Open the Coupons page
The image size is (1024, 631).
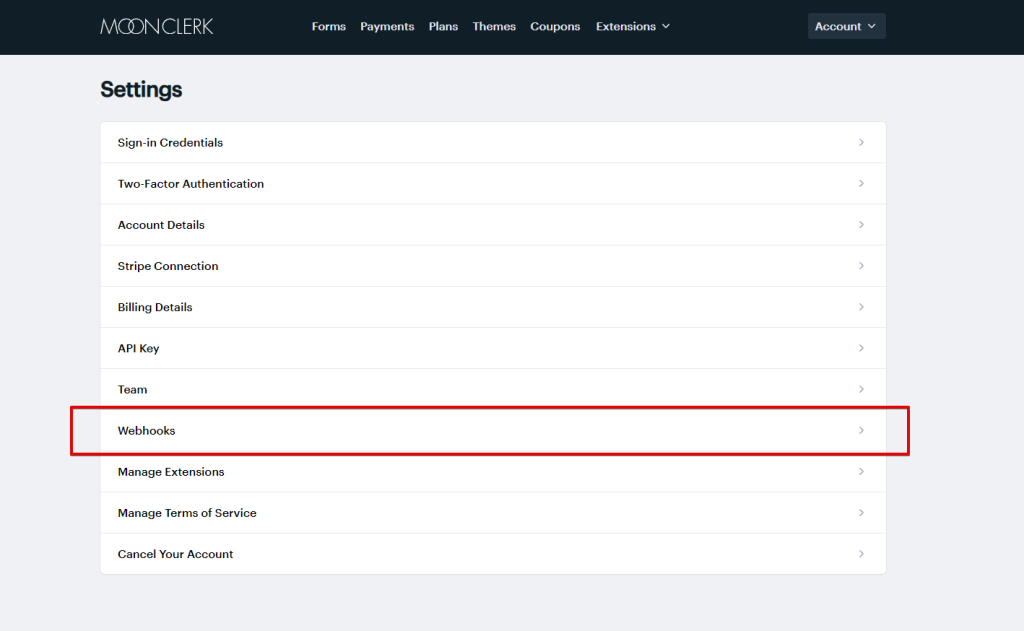(555, 27)
